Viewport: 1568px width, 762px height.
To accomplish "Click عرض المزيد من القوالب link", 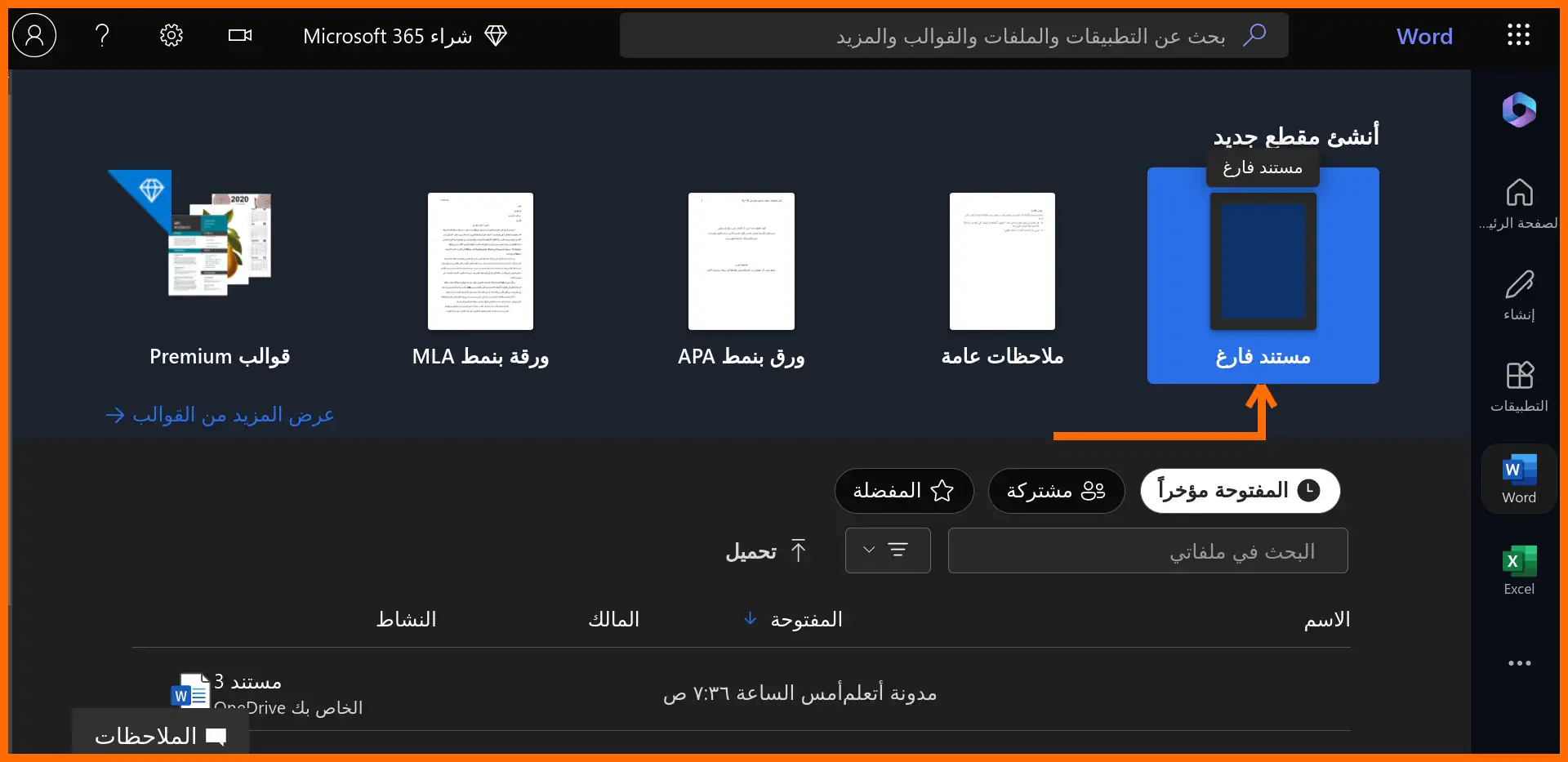I will tap(220, 415).
